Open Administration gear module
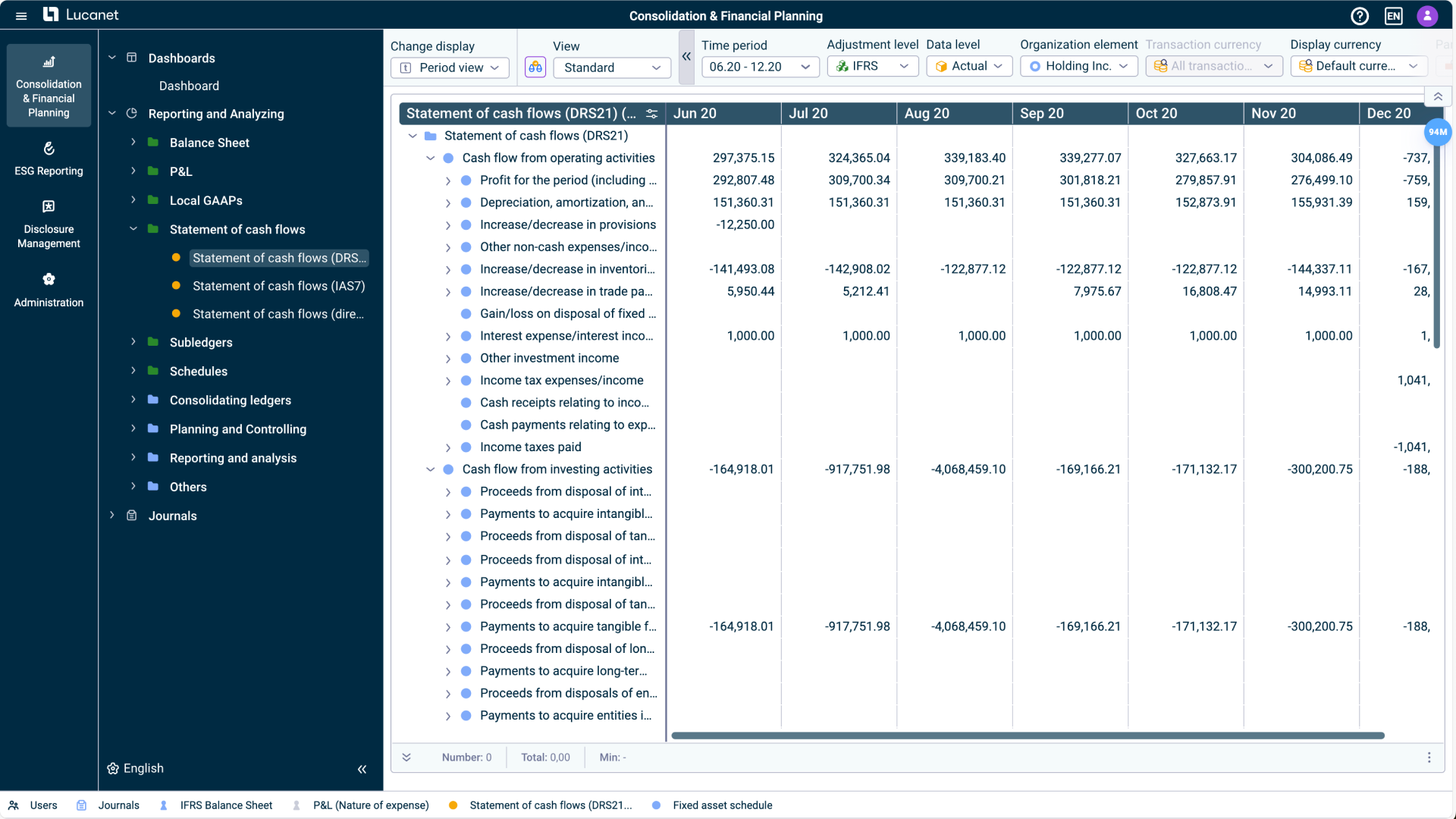Image resolution: width=1456 pixels, height=819 pixels. coord(49,290)
